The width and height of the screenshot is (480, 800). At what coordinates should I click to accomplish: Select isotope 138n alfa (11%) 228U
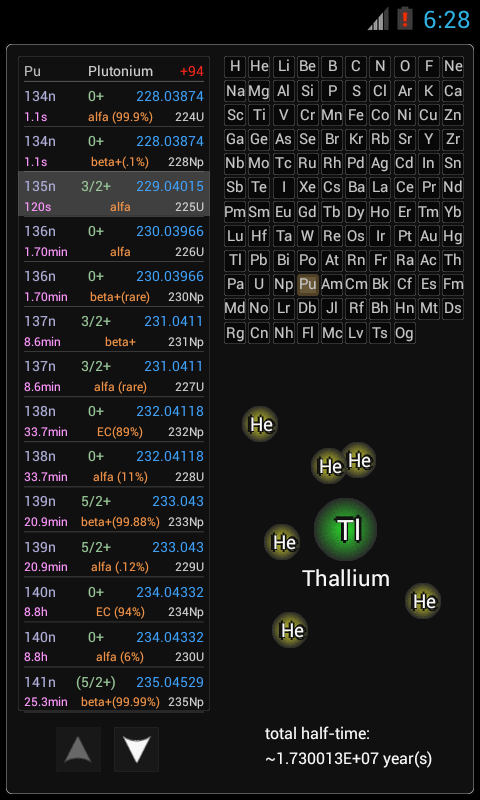114,464
